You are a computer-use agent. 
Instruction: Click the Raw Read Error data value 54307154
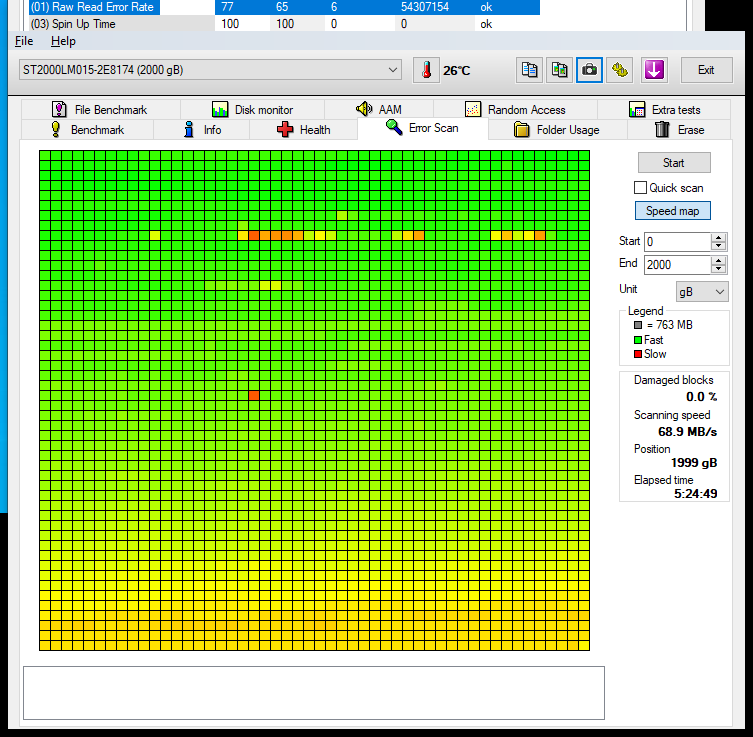pyautogui.click(x=425, y=7)
